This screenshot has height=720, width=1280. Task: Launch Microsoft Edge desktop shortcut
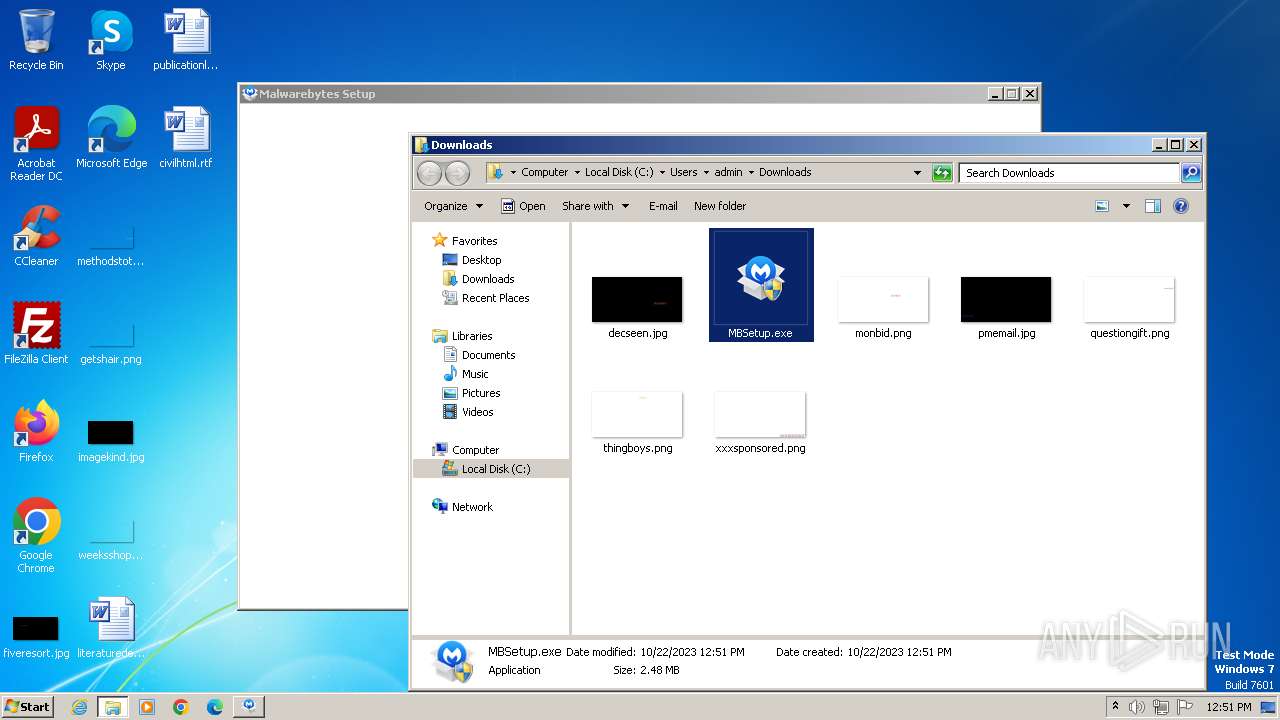(x=111, y=138)
